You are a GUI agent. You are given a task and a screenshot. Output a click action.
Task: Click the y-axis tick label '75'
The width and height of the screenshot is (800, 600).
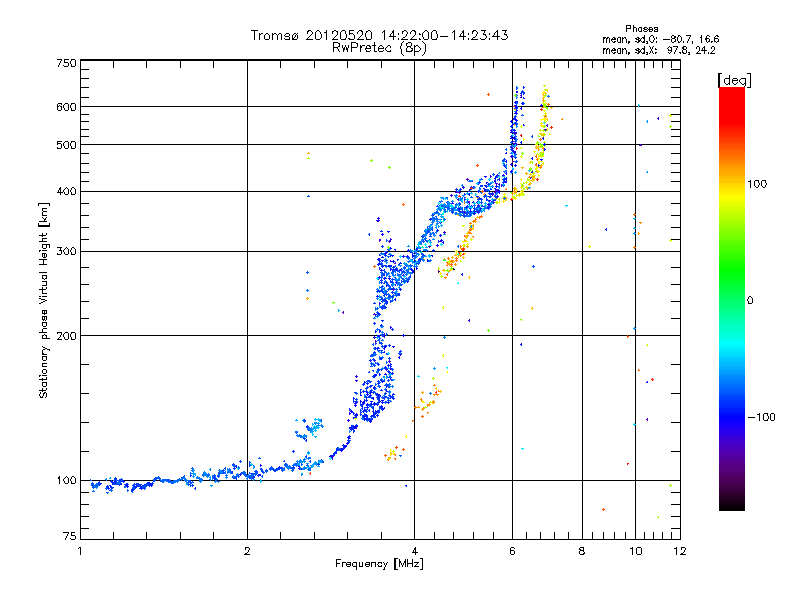tap(70, 536)
